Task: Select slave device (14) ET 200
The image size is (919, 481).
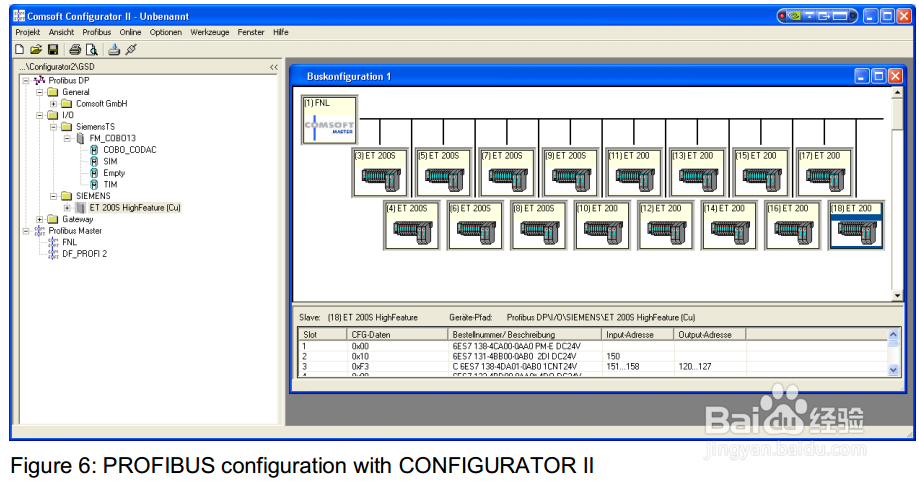Action: point(730,226)
